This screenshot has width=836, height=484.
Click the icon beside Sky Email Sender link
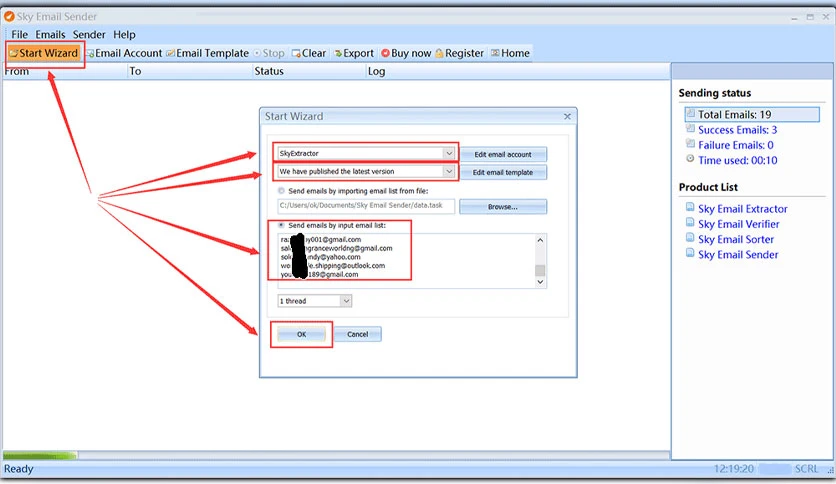click(690, 253)
